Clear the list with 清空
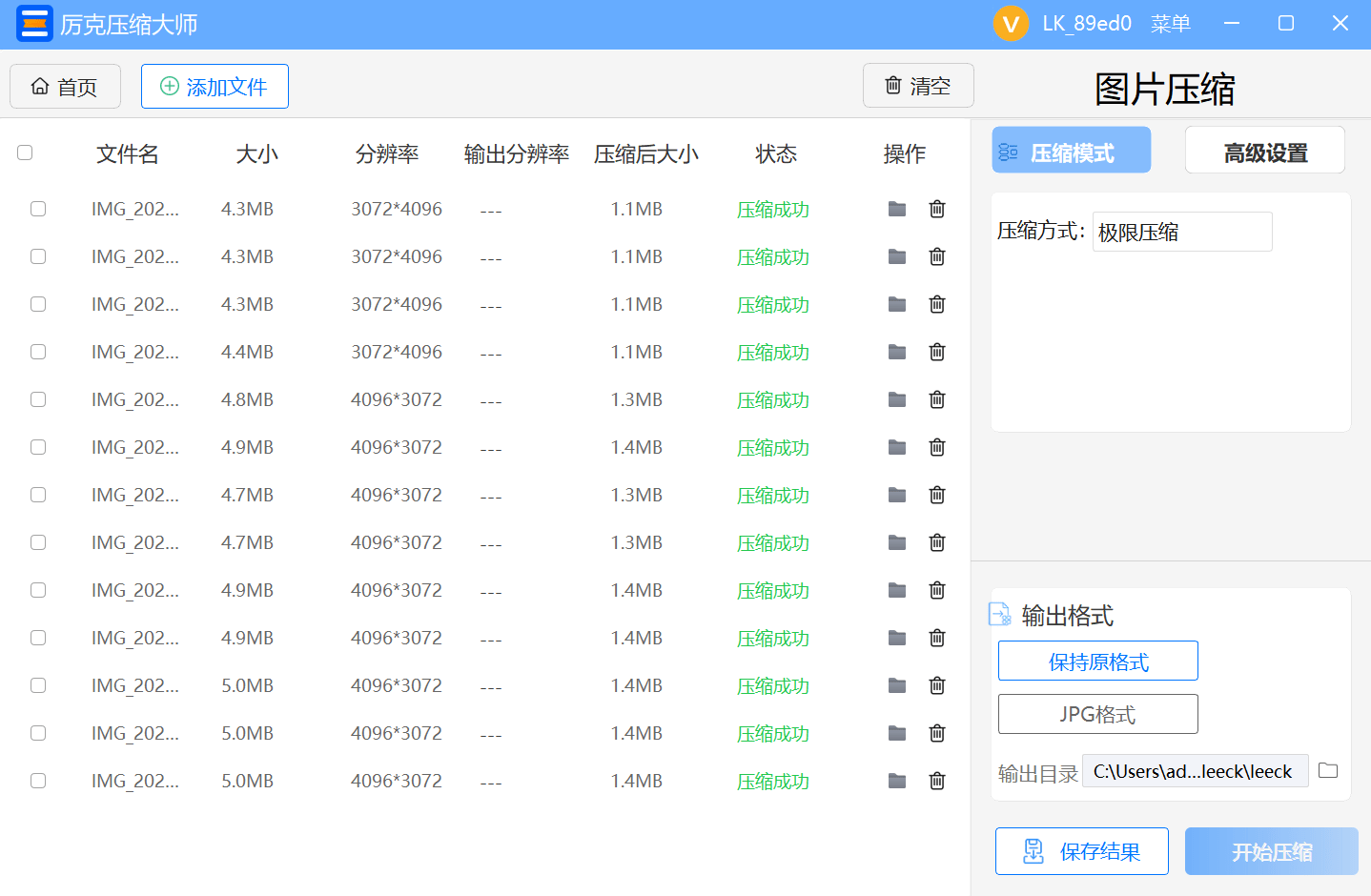The image size is (1371, 896). (x=918, y=86)
